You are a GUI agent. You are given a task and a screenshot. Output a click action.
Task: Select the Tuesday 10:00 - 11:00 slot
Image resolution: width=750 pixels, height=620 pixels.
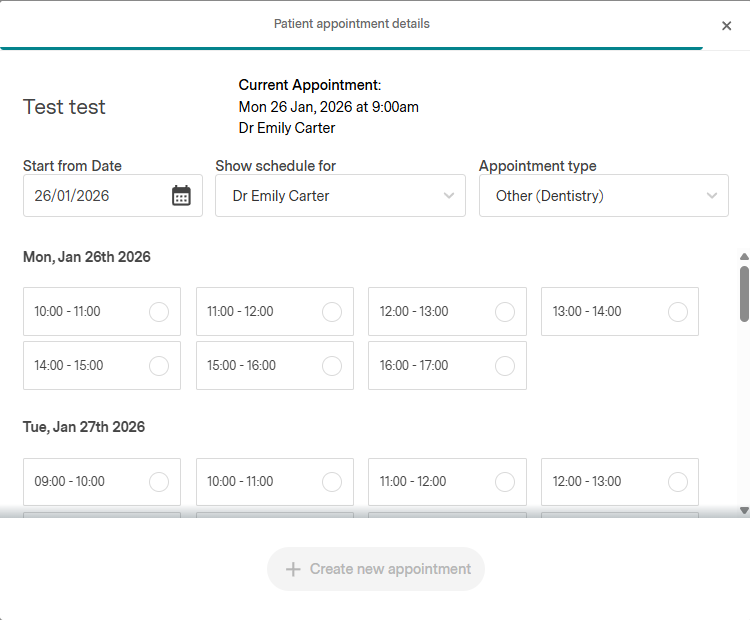[275, 482]
